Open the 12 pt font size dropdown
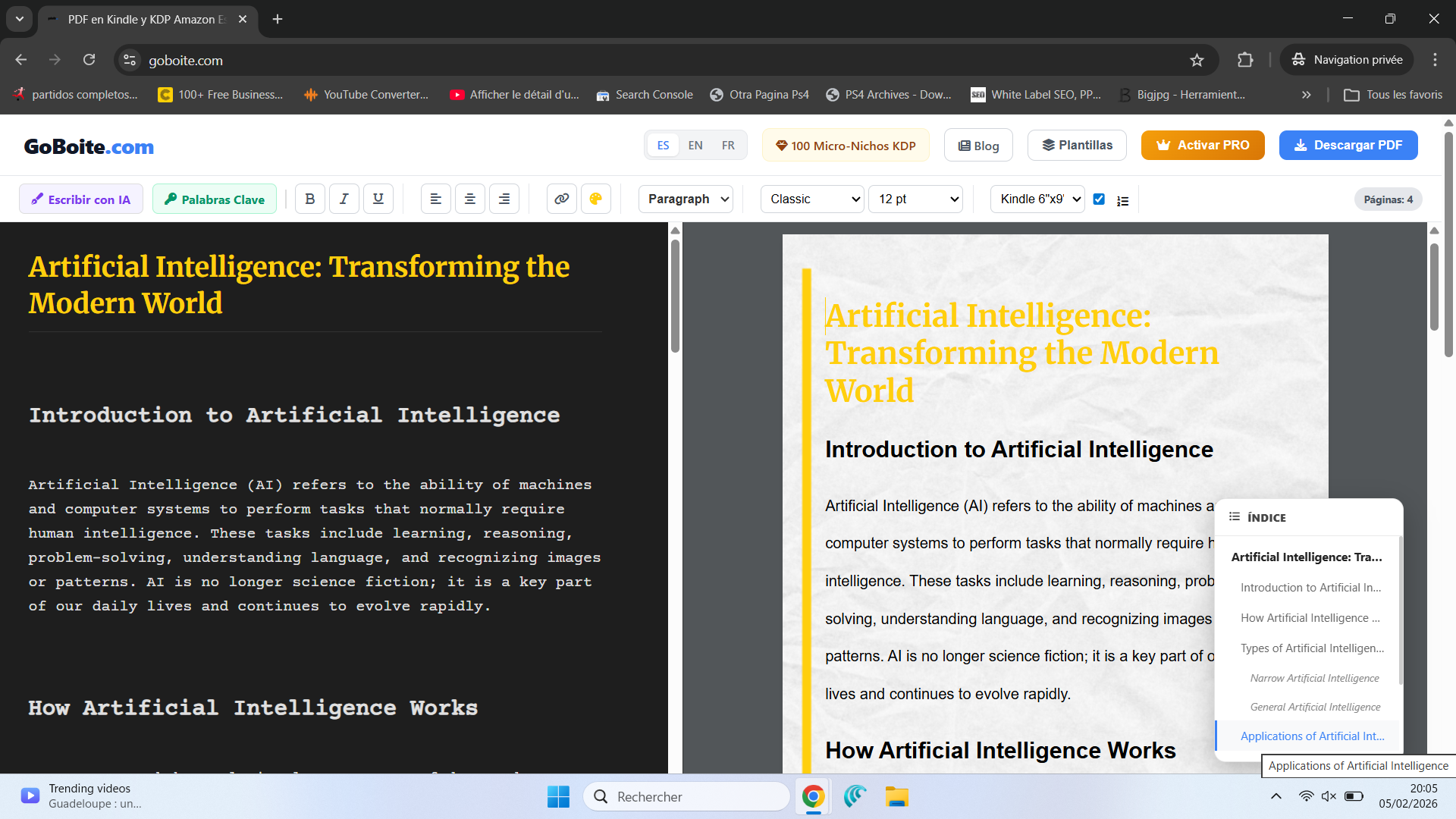1456x819 pixels. coord(915,199)
